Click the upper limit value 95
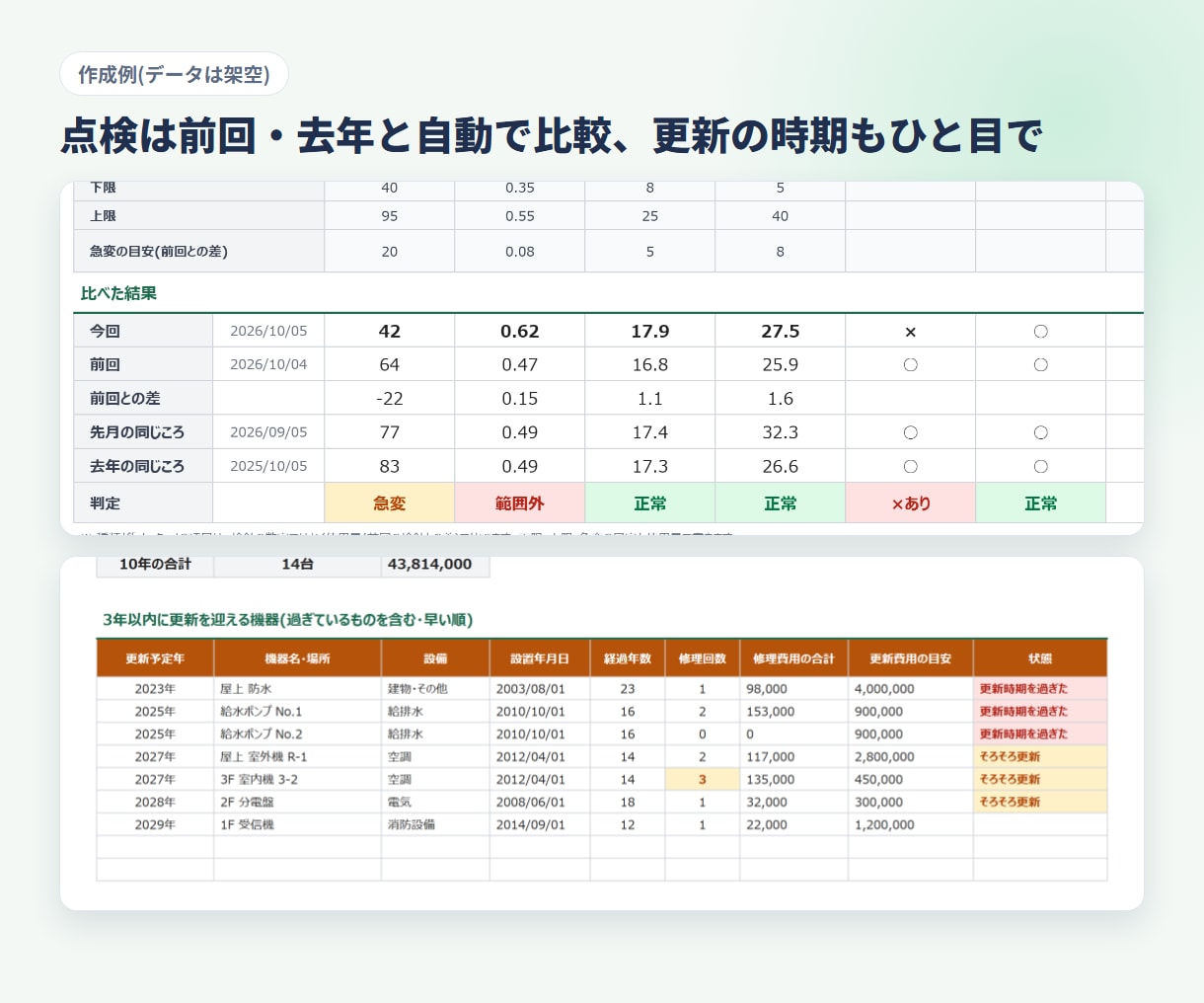1204x1003 pixels. (x=390, y=216)
